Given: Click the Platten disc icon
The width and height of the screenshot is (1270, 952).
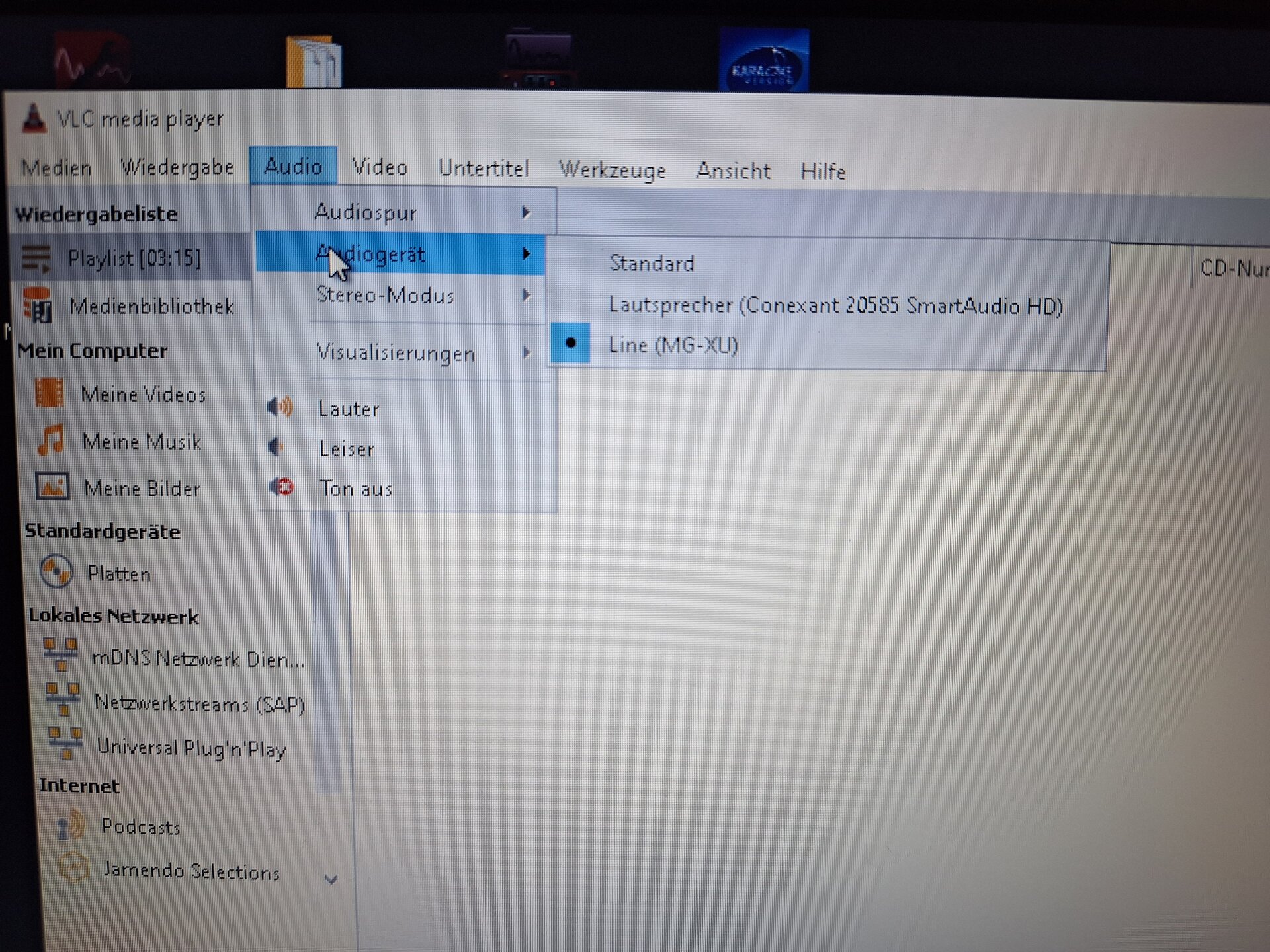Looking at the screenshot, I should point(56,571).
